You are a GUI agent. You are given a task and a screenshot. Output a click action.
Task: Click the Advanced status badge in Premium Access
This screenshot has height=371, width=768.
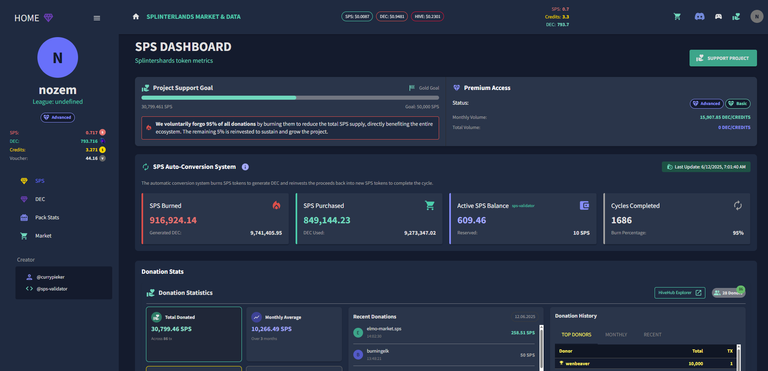point(706,104)
